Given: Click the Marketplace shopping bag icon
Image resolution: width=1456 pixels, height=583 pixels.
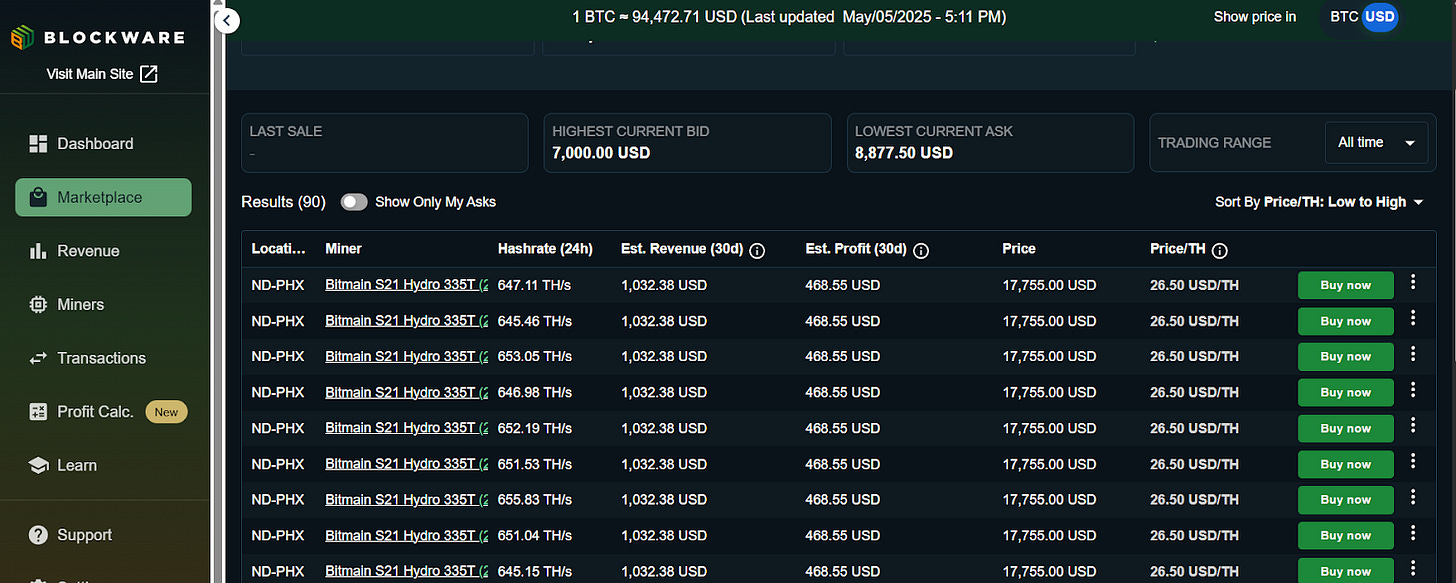Looking at the screenshot, I should (38, 197).
